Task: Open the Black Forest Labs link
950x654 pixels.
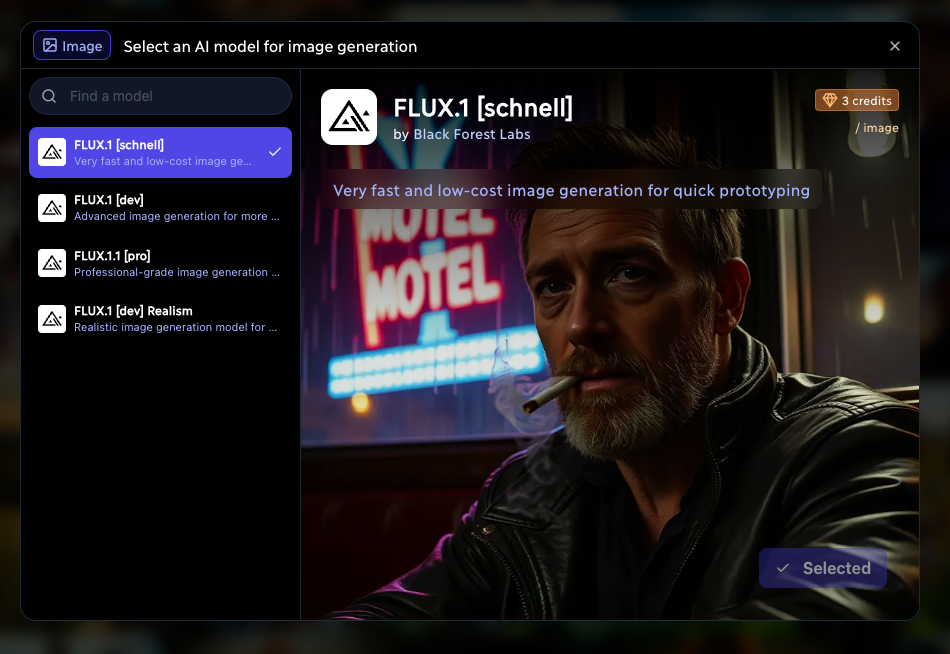Action: click(x=472, y=135)
